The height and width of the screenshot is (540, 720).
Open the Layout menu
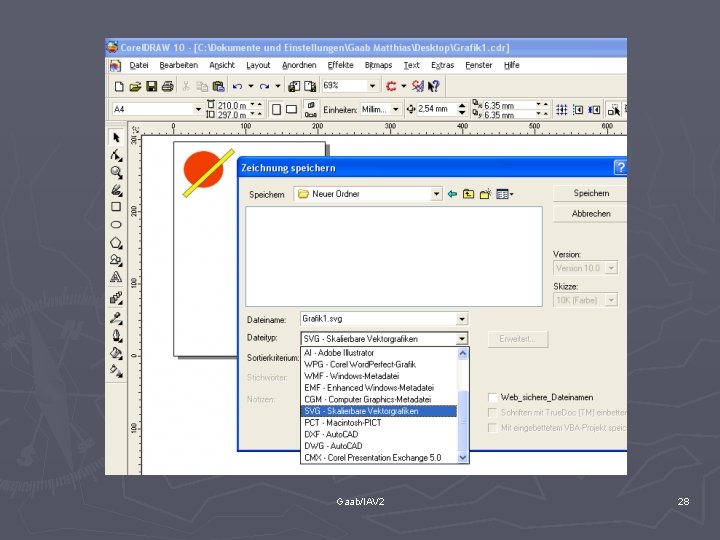pos(258,65)
